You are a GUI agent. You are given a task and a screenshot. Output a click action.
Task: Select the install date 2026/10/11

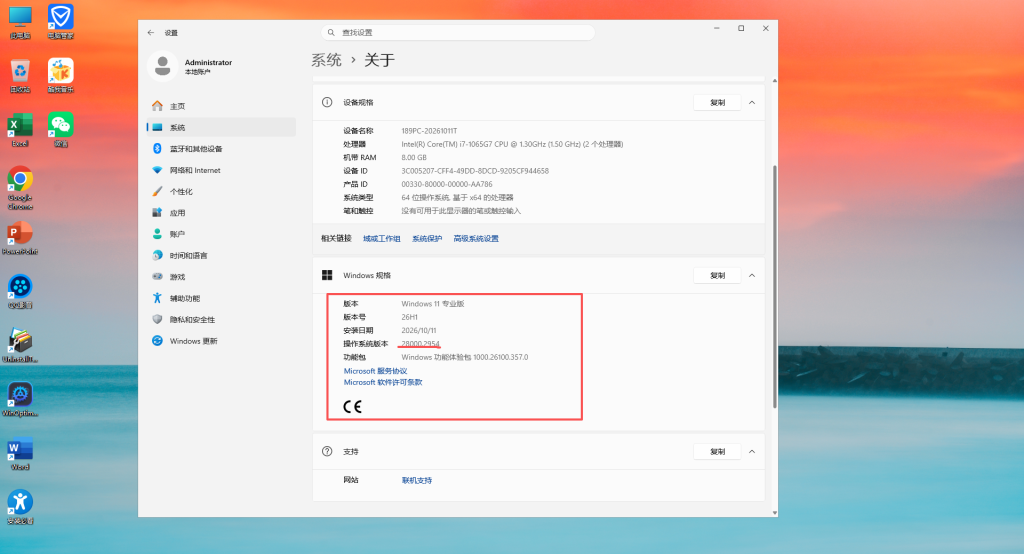[419, 331]
